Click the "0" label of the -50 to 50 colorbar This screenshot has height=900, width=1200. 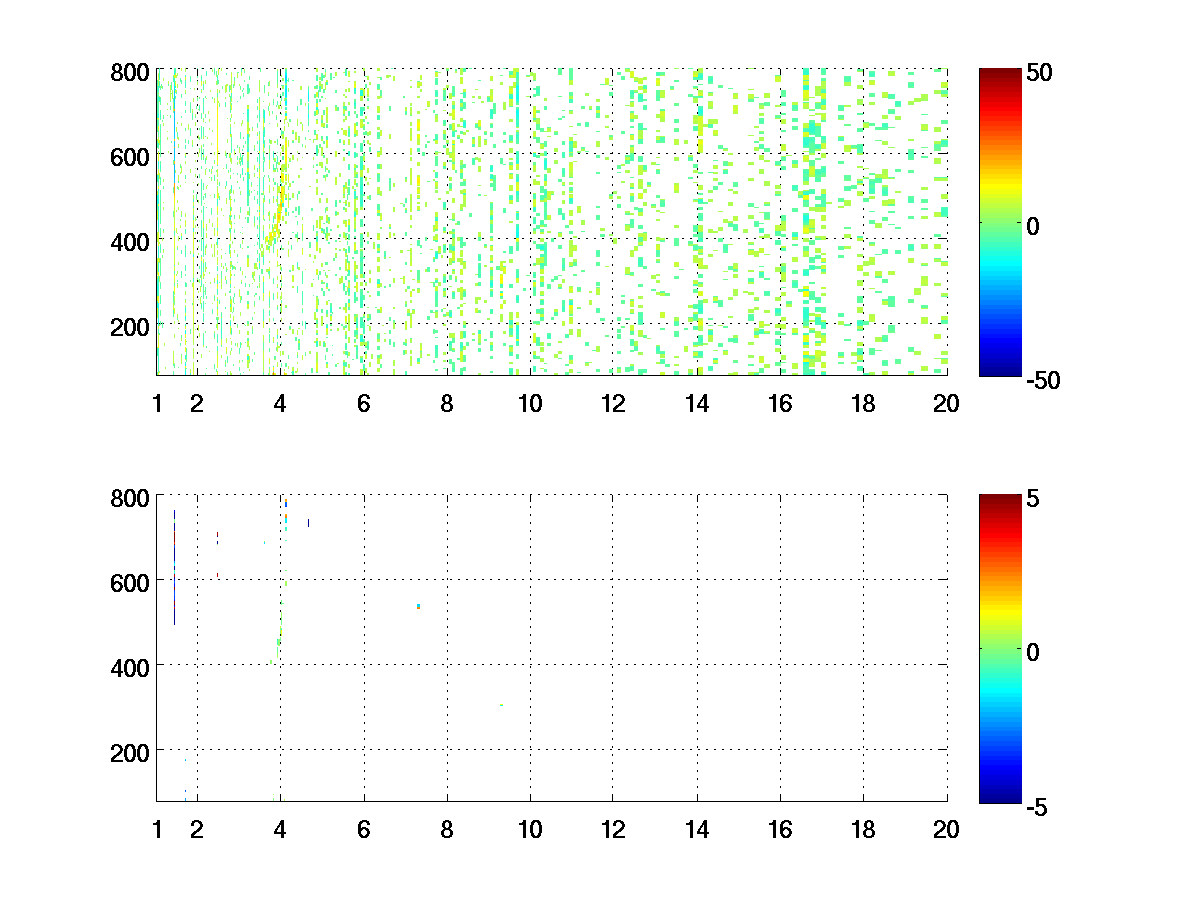click(1034, 227)
